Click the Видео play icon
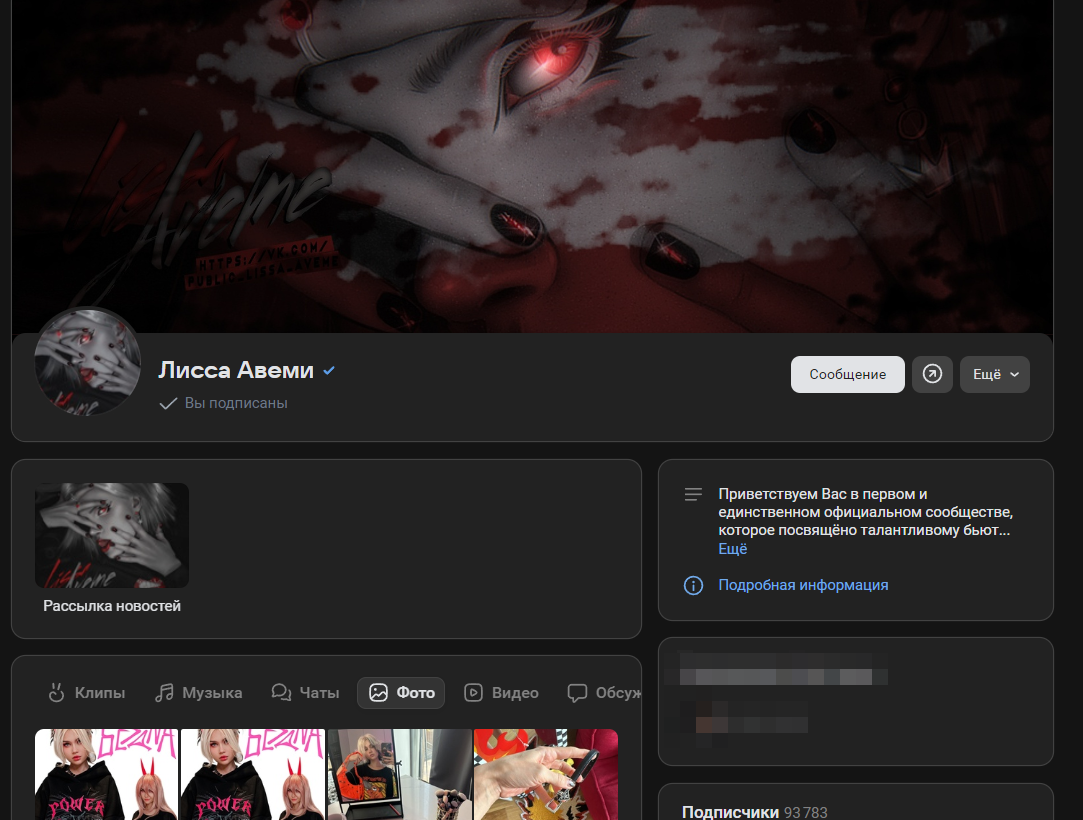The width and height of the screenshot is (1083, 820). (x=473, y=692)
